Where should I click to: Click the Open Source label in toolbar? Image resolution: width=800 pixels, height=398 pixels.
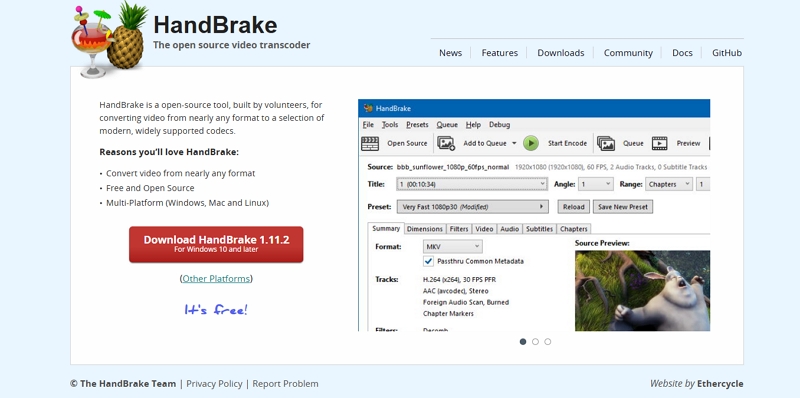(x=407, y=143)
